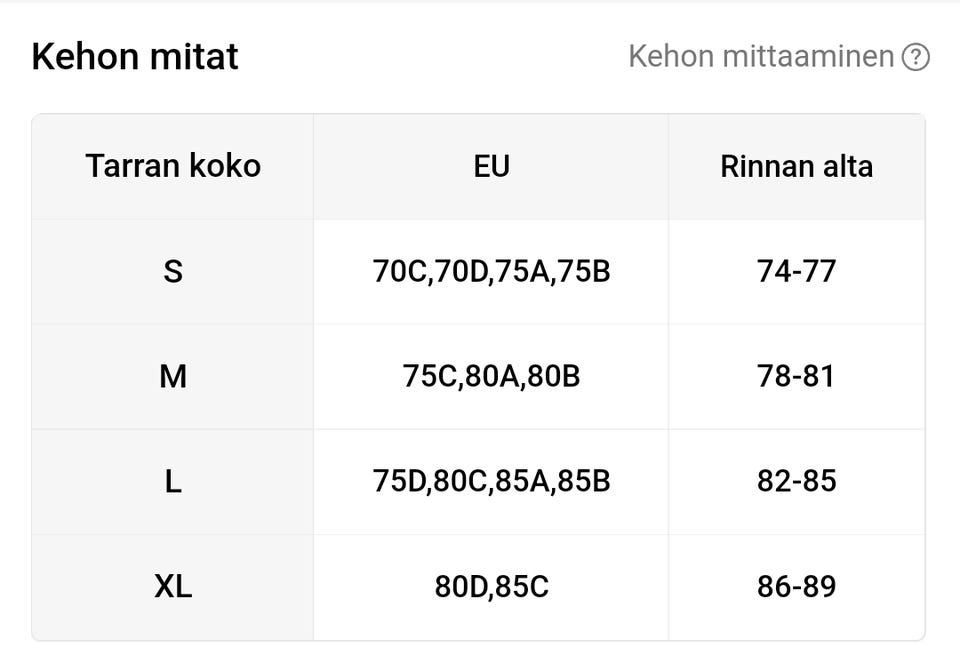Click the Rinnan alta column header
This screenshot has height=663, width=960.
(x=796, y=166)
